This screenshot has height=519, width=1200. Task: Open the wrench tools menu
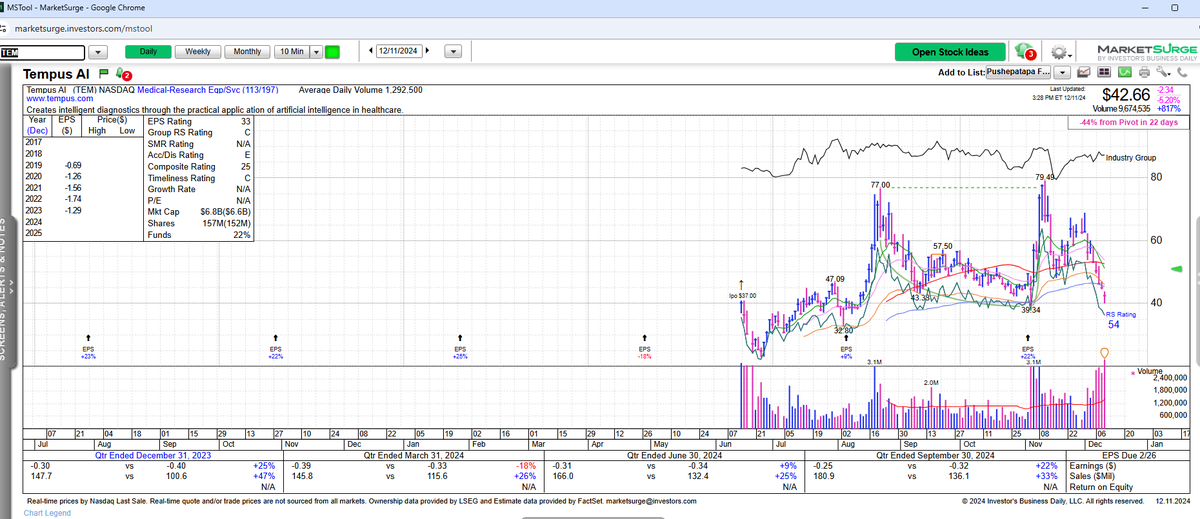coord(1162,73)
